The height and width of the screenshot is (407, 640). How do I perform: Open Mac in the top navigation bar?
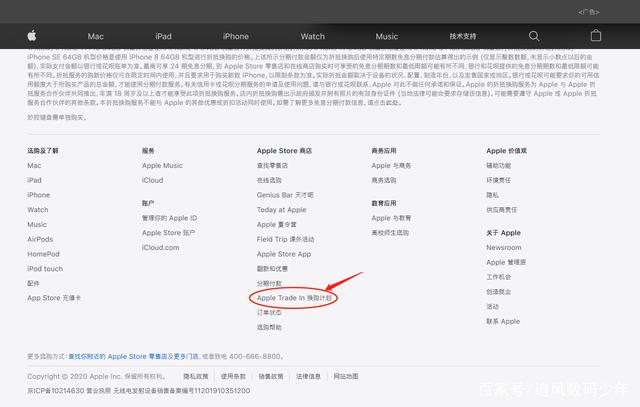coord(96,36)
